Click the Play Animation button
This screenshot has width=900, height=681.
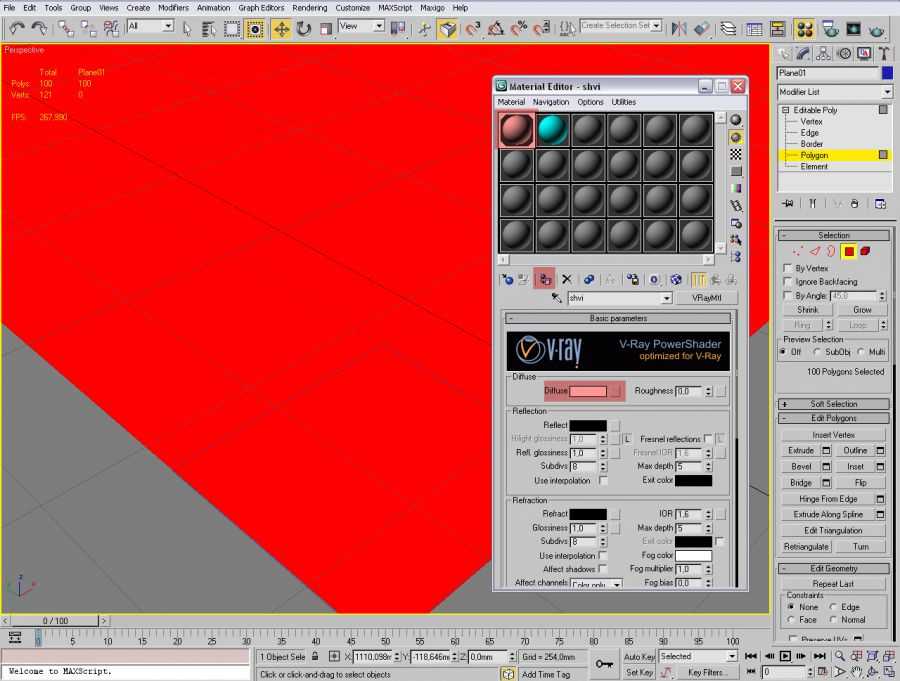(786, 656)
